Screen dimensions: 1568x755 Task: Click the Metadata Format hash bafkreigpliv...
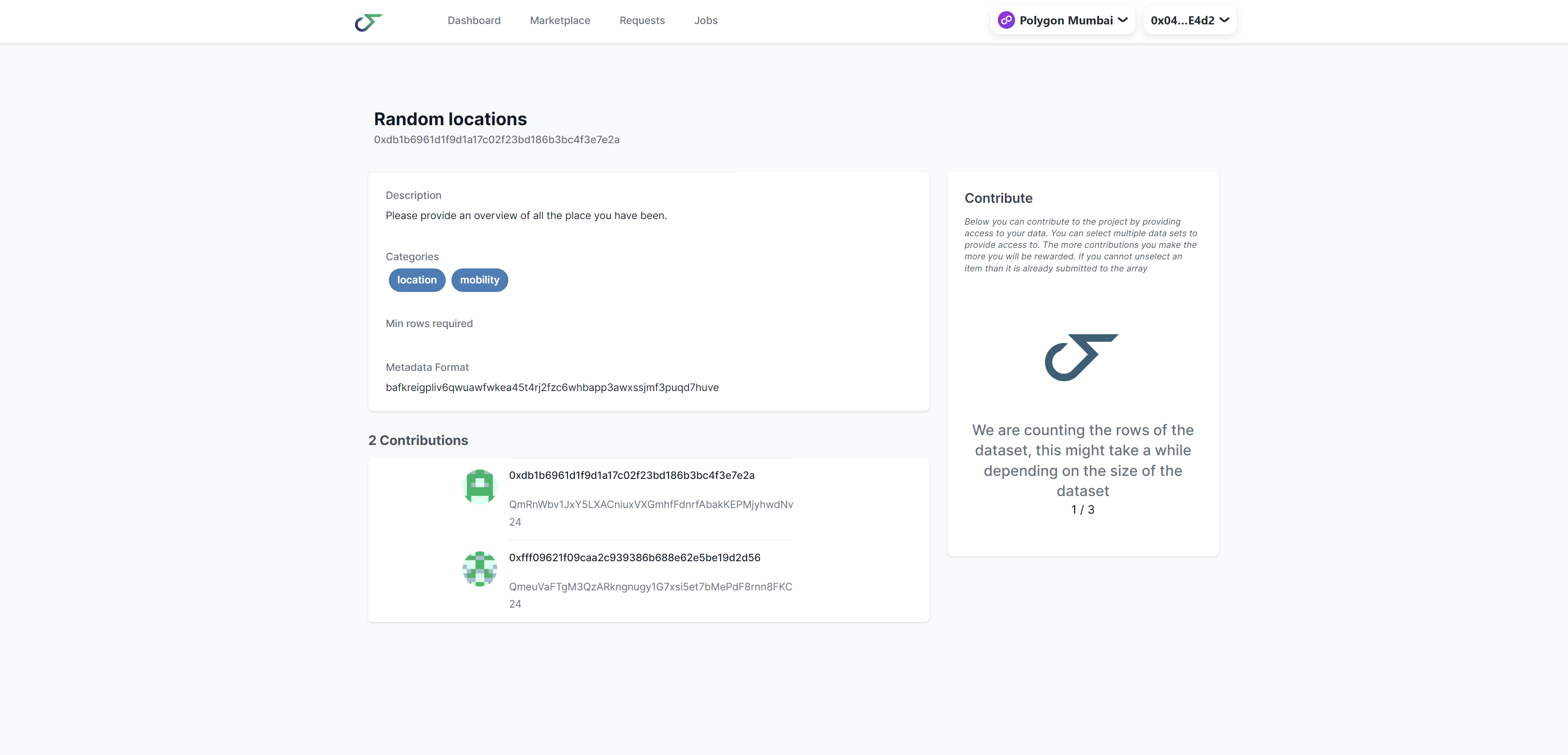coord(552,387)
